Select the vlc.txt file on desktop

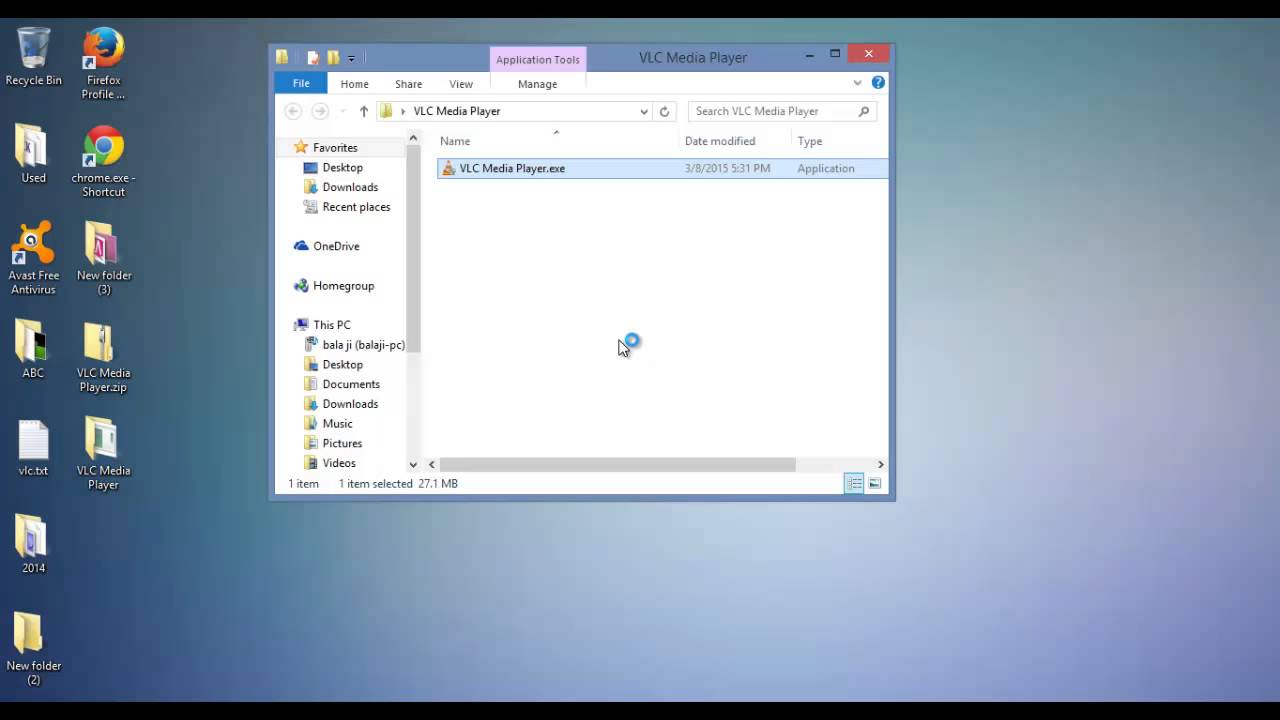point(33,447)
